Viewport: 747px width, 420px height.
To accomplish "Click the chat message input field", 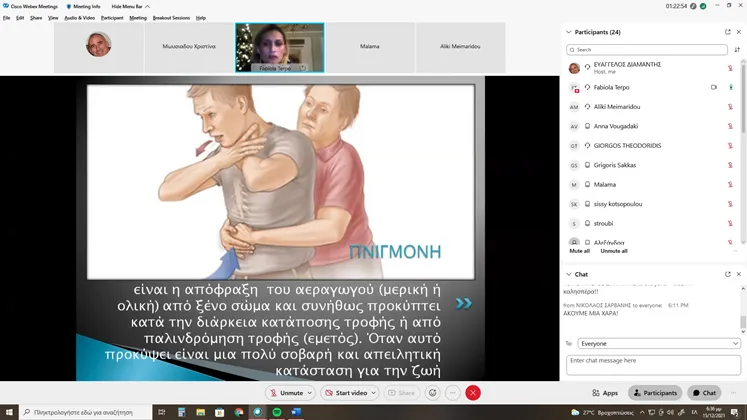I will (x=652, y=364).
